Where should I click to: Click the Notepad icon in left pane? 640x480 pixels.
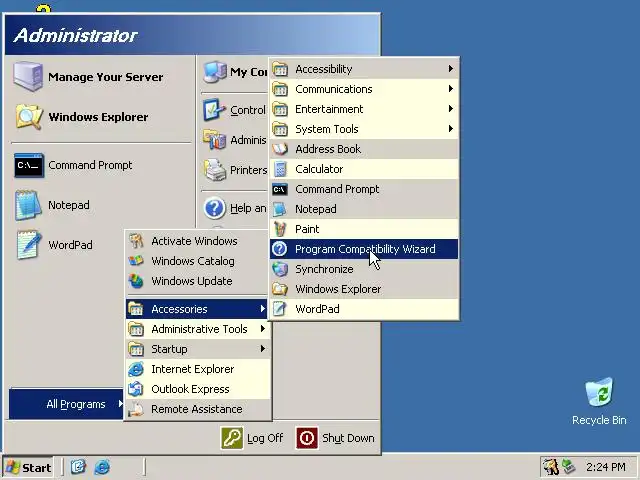(28, 205)
